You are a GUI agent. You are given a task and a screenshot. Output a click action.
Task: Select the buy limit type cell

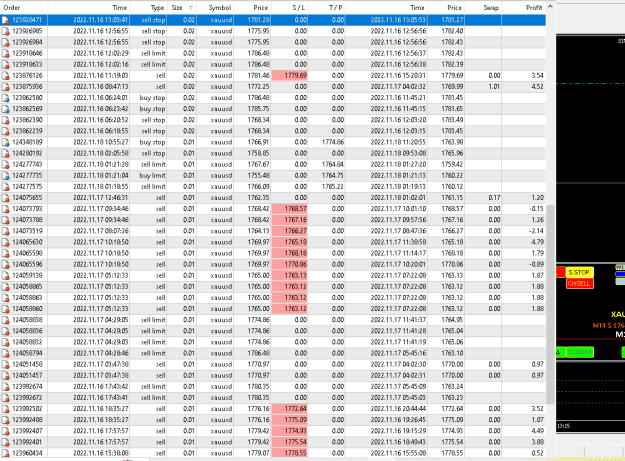click(x=152, y=176)
